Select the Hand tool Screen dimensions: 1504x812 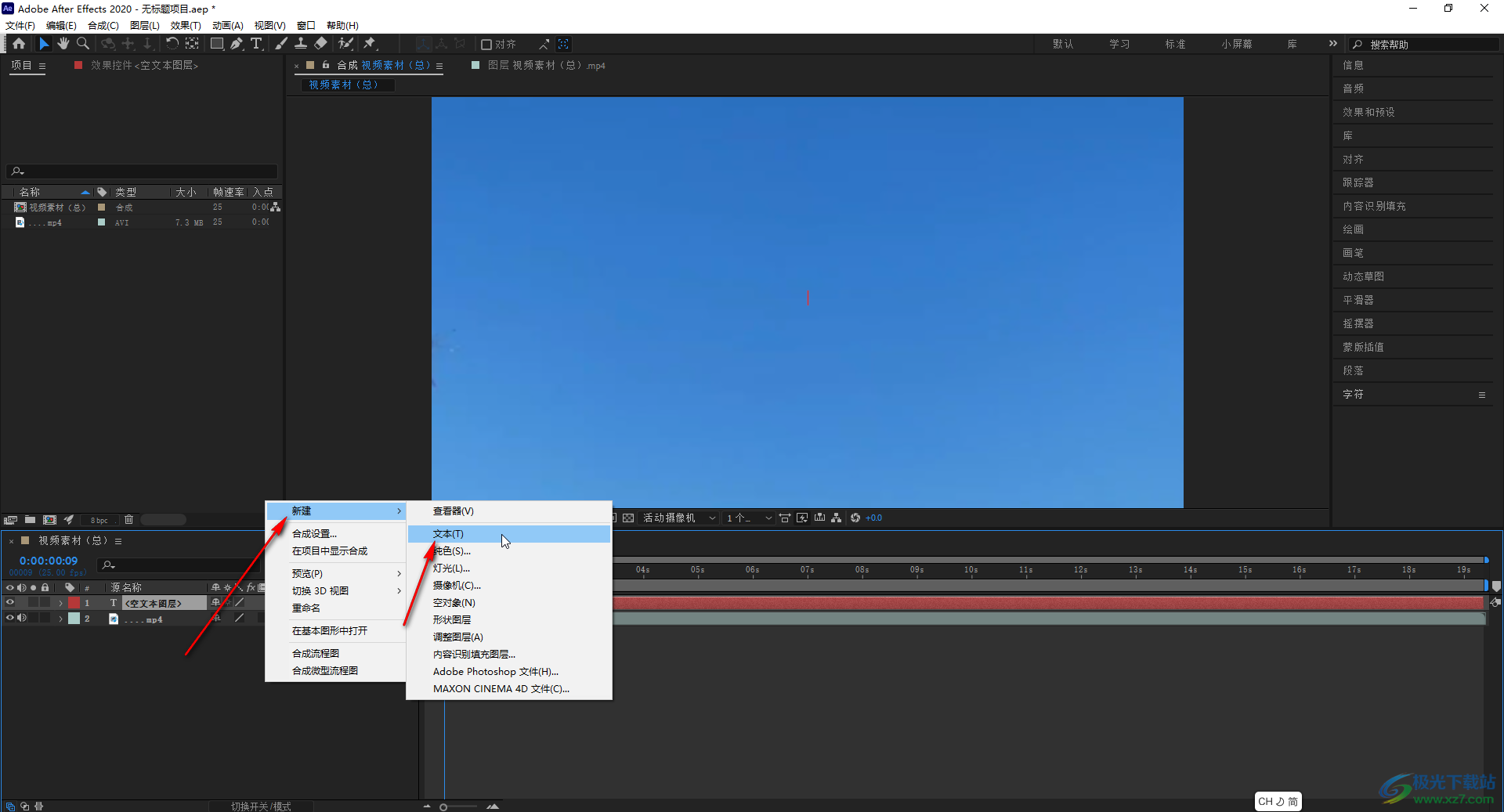(x=63, y=44)
